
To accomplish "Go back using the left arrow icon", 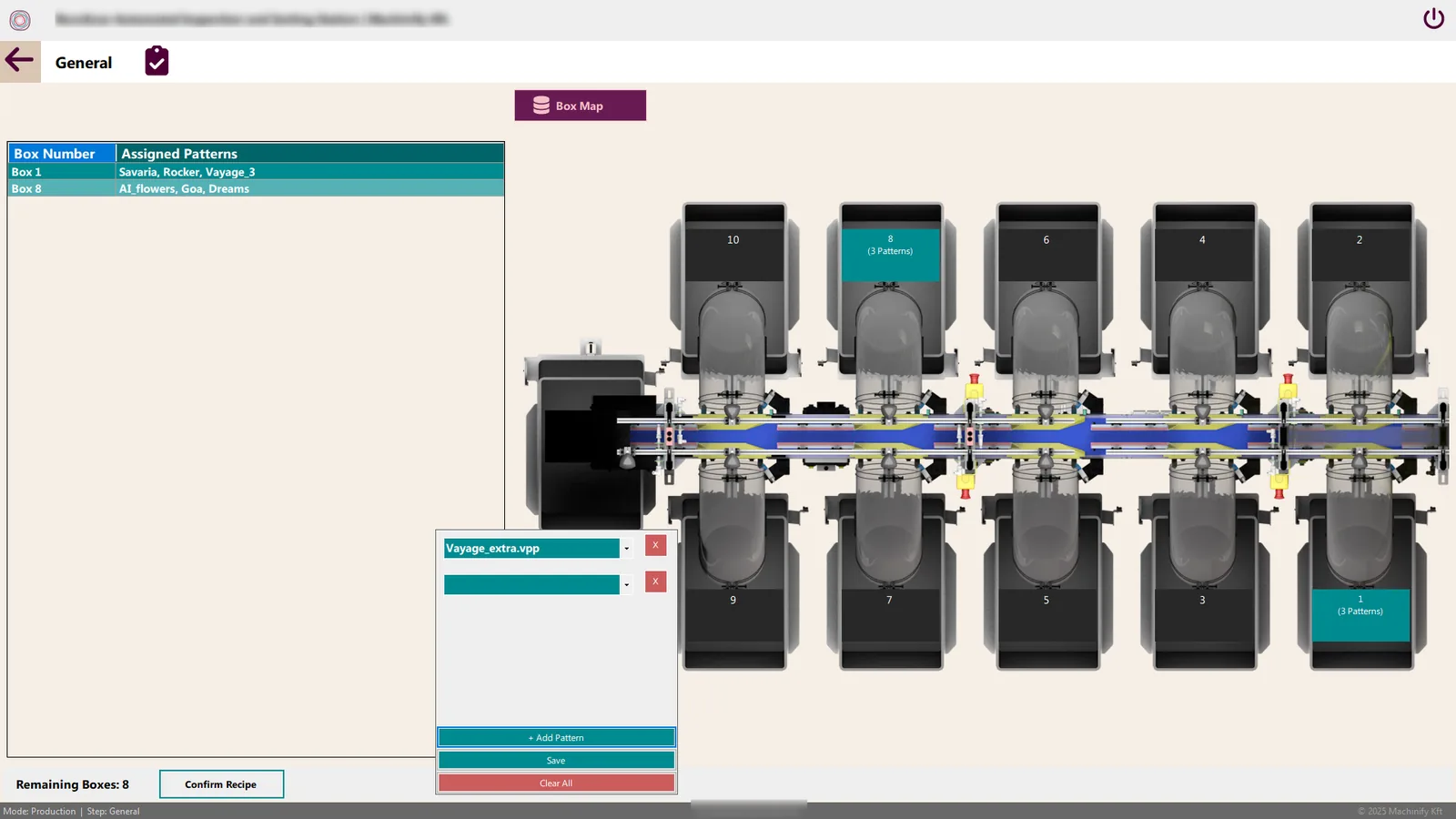I will pyautogui.click(x=20, y=62).
